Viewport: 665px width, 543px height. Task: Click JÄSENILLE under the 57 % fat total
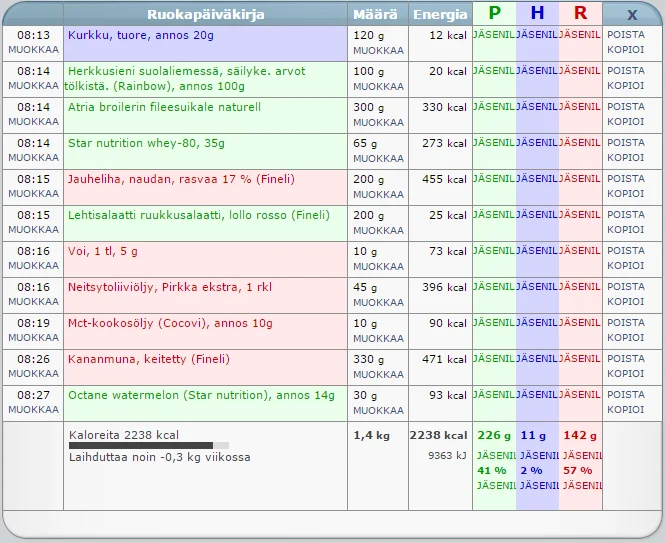[x=580, y=486]
